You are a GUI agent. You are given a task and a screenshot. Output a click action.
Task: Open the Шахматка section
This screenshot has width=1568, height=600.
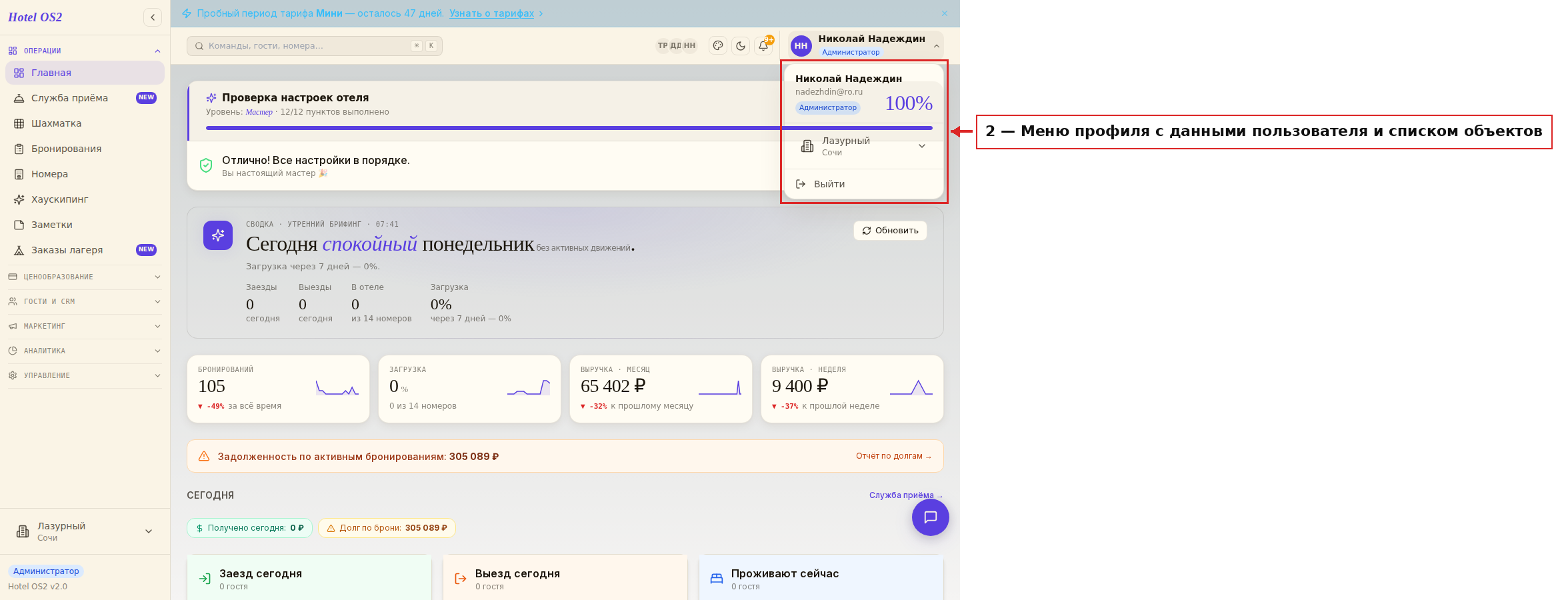click(x=85, y=123)
